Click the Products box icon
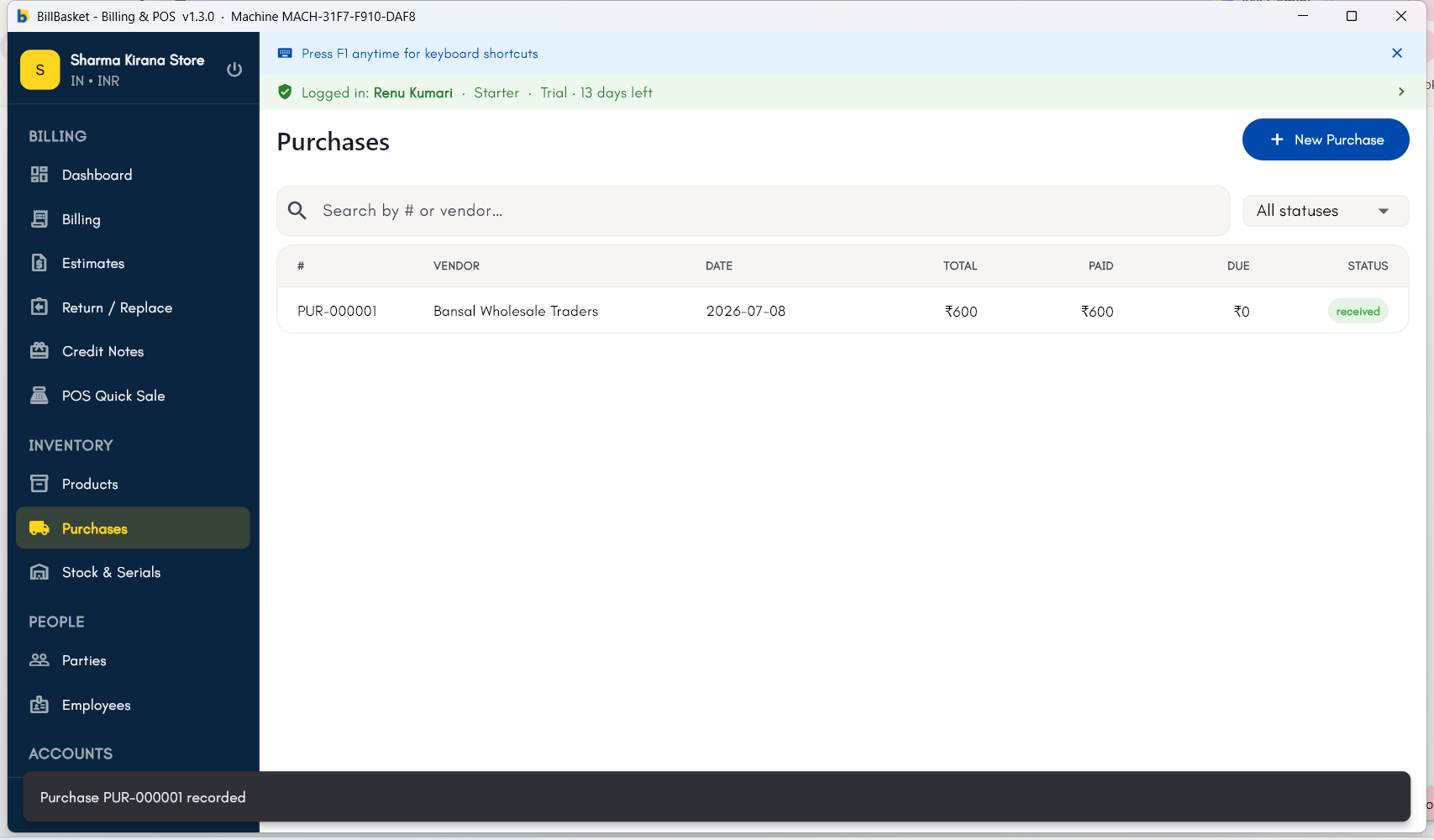Viewport: 1434px width, 840px height. click(x=39, y=484)
